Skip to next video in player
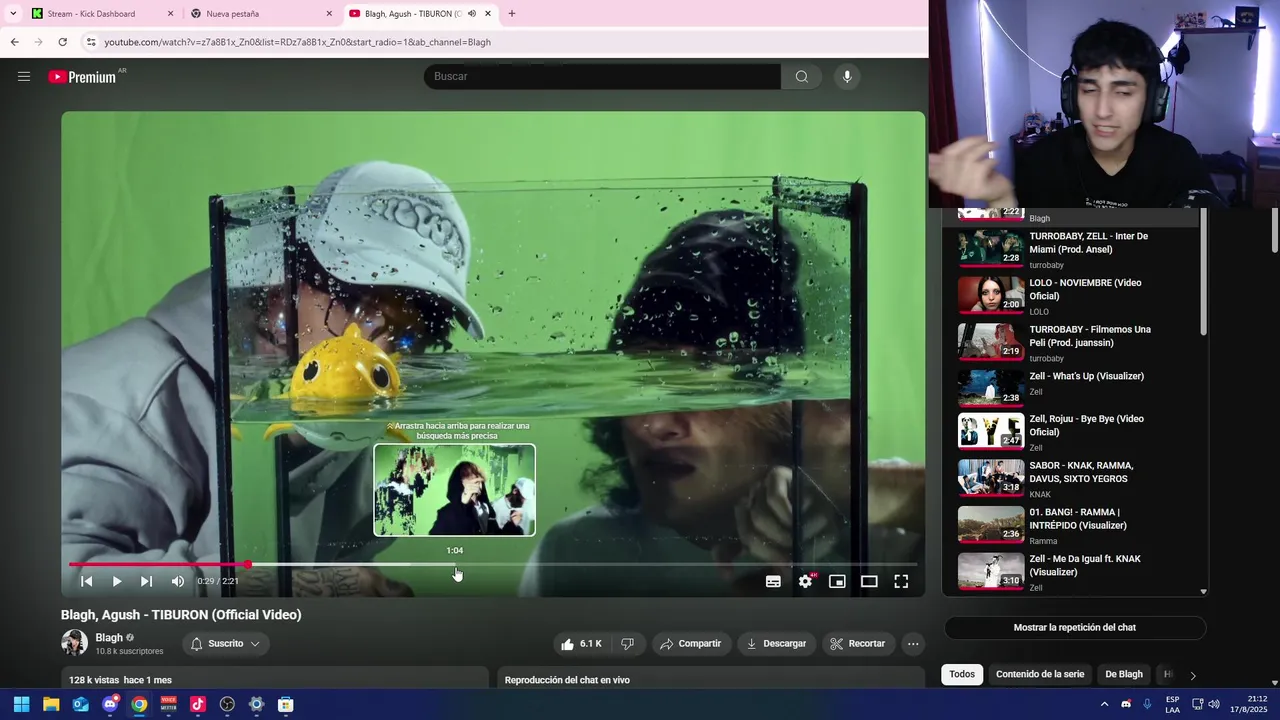 pyautogui.click(x=146, y=581)
